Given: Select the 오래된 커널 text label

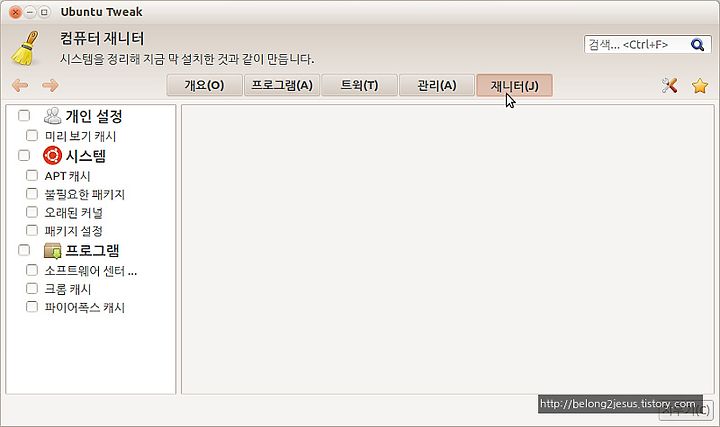Looking at the screenshot, I should pos(73,213).
